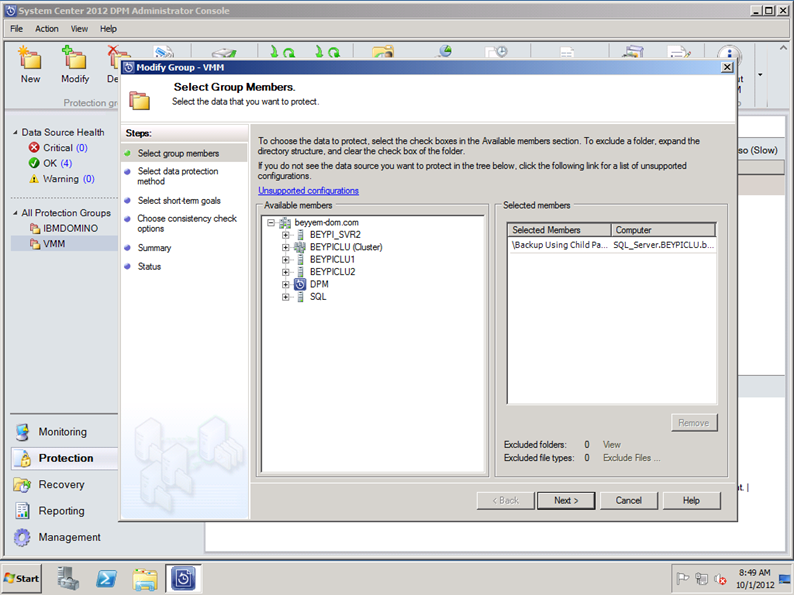Screen dimensions: 794x595
Task: Open the Monitoring workspace
Action: (63, 432)
